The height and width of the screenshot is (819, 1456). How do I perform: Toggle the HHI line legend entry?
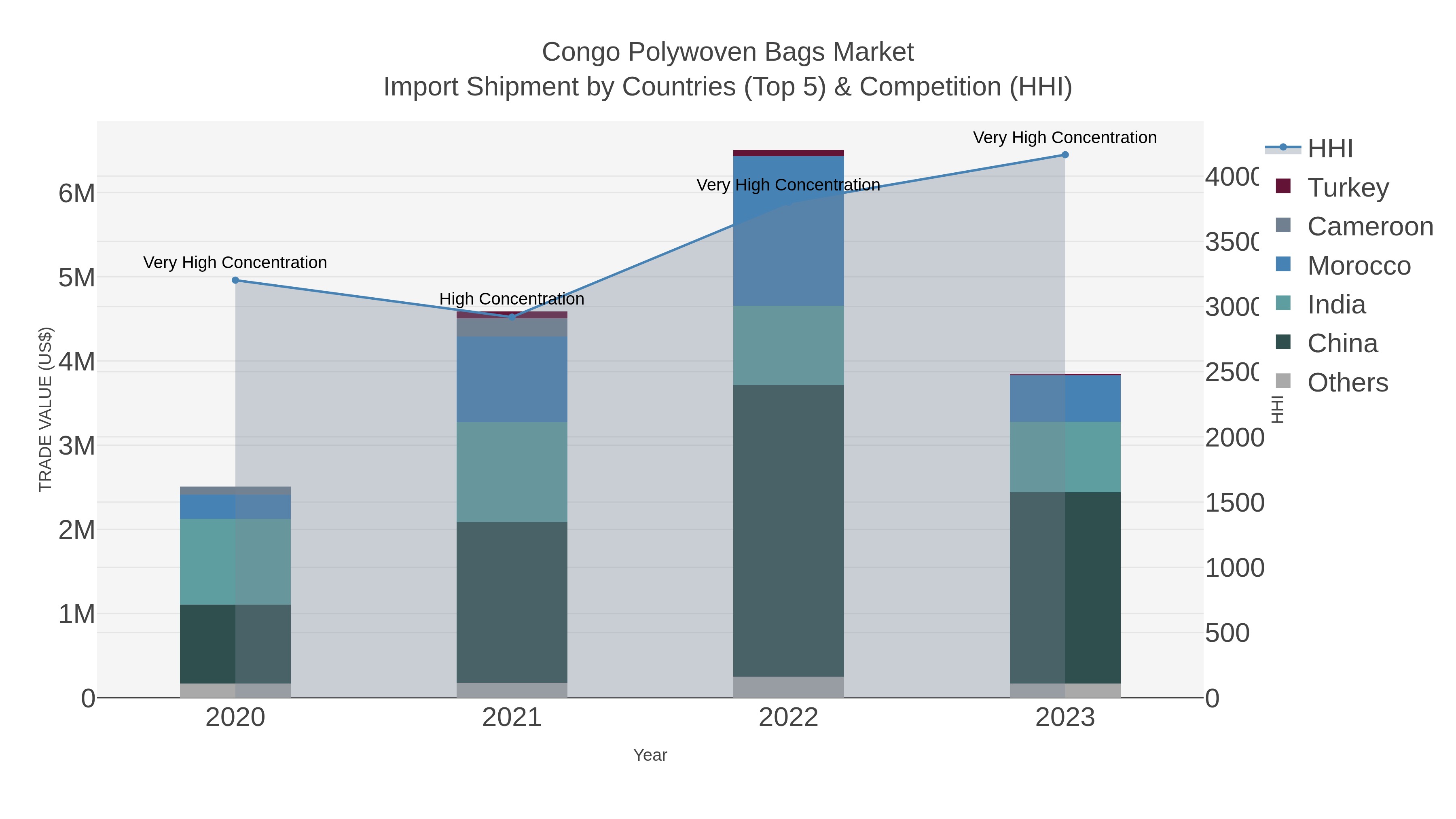[x=1309, y=148]
